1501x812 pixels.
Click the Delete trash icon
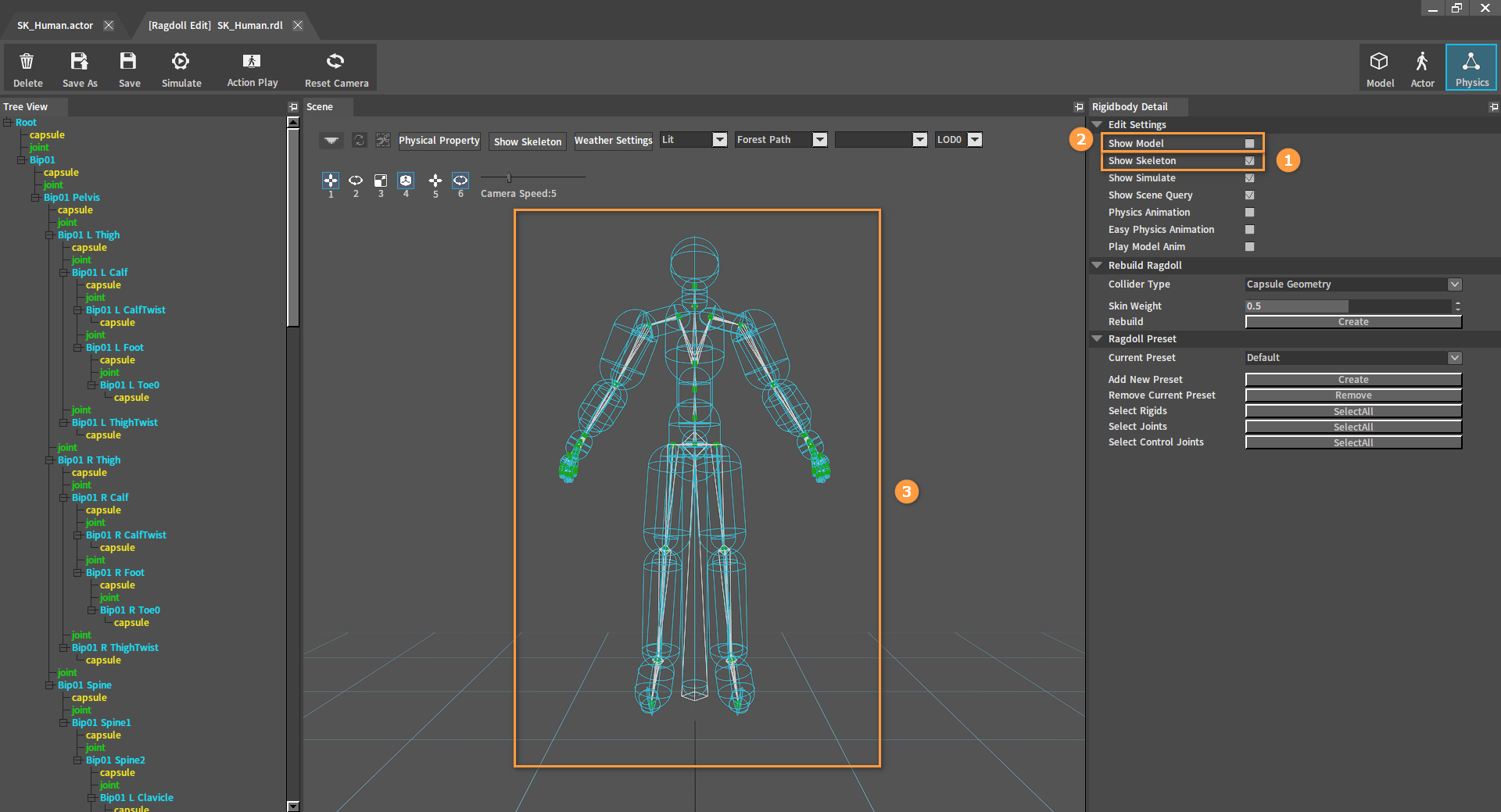pyautogui.click(x=27, y=62)
